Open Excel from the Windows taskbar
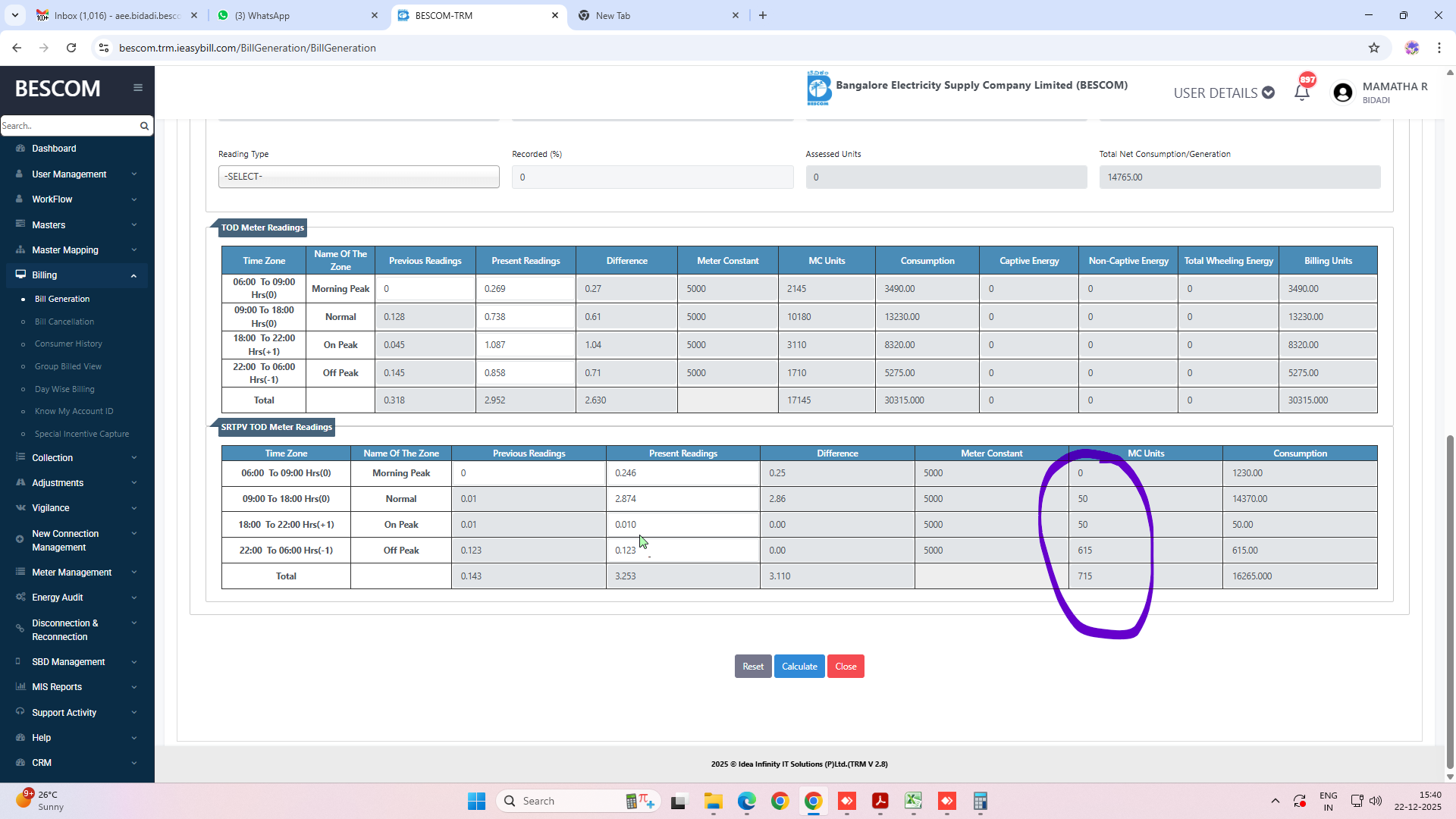Image resolution: width=1456 pixels, height=819 pixels. click(x=913, y=801)
